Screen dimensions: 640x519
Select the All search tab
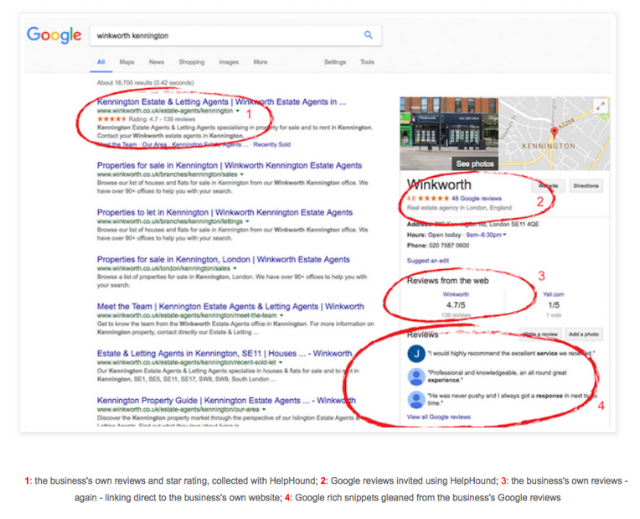pos(101,62)
